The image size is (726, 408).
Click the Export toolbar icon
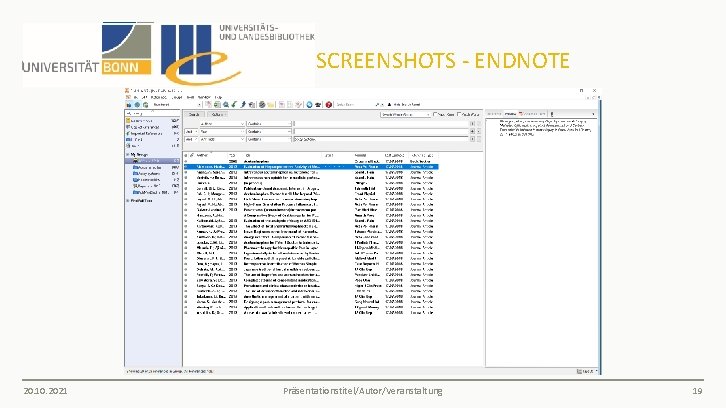point(243,105)
